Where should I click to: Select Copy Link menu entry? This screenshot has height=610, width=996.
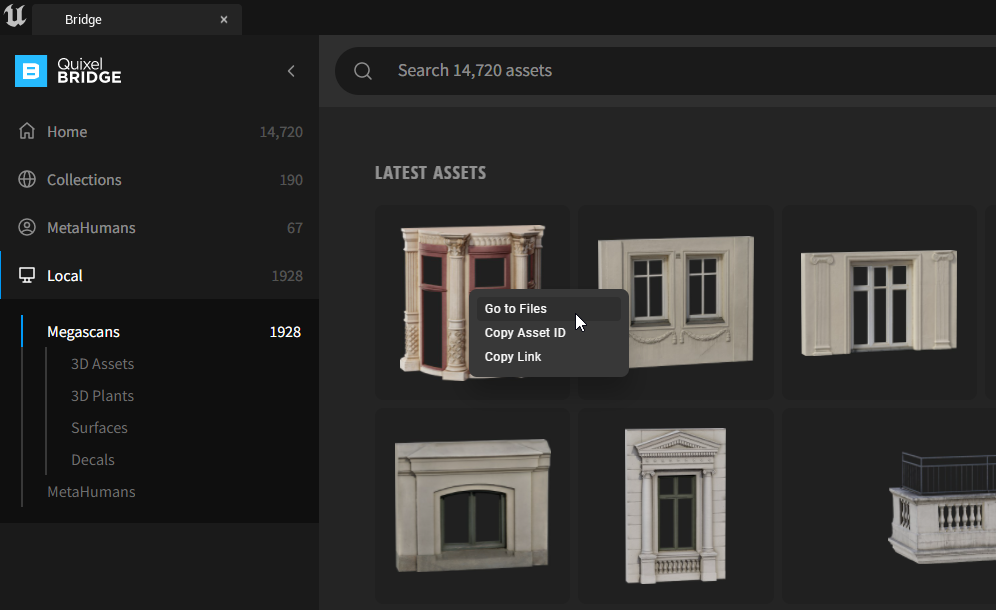pos(513,357)
